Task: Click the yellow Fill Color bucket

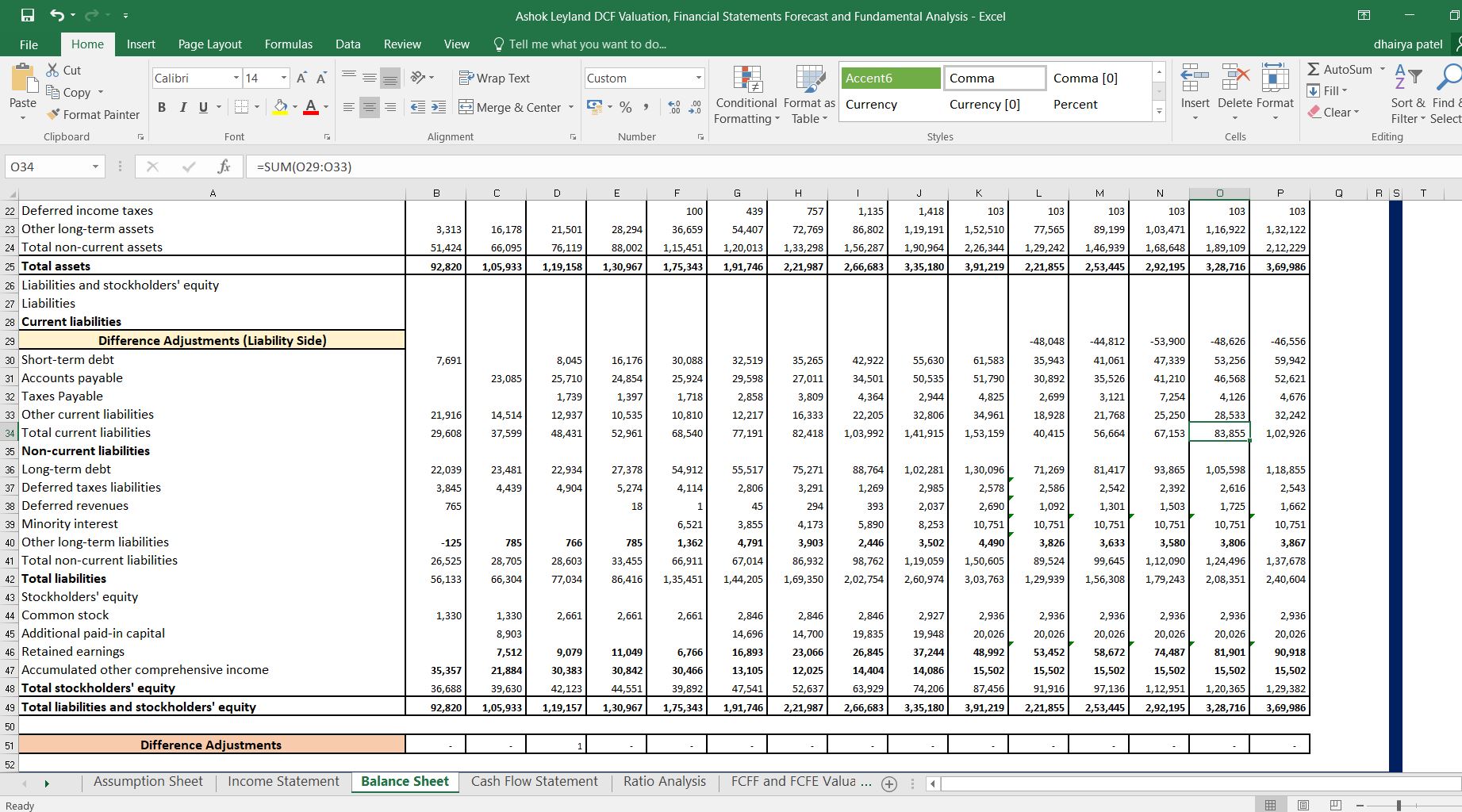Action: [x=280, y=107]
